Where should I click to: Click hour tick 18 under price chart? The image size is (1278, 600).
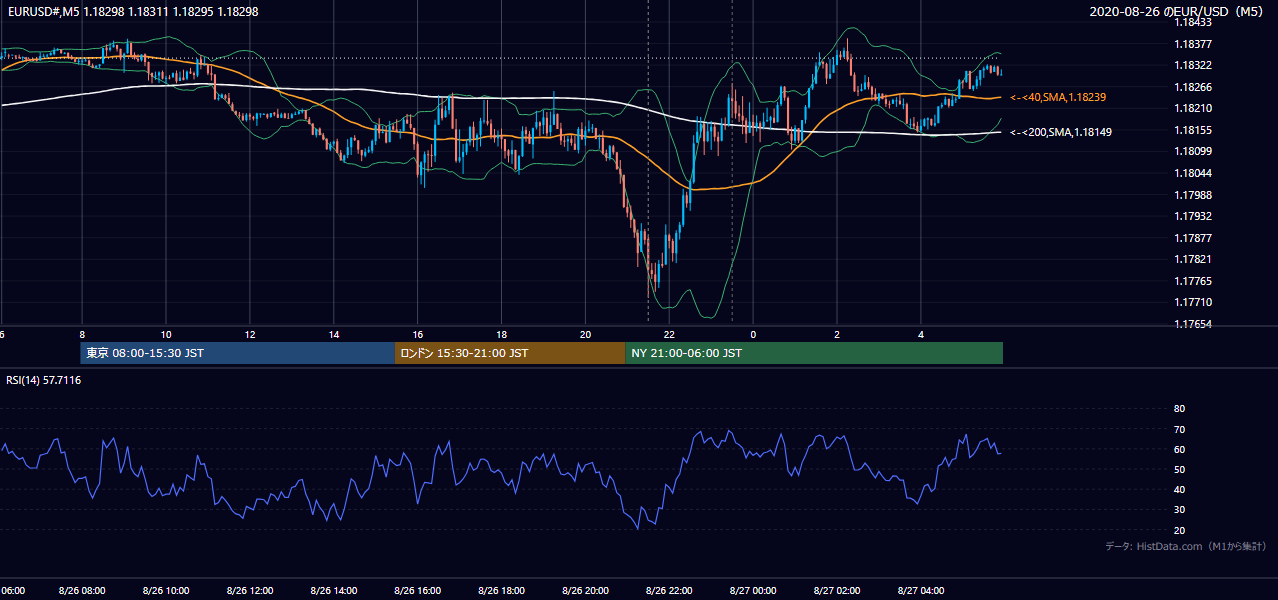click(502, 335)
